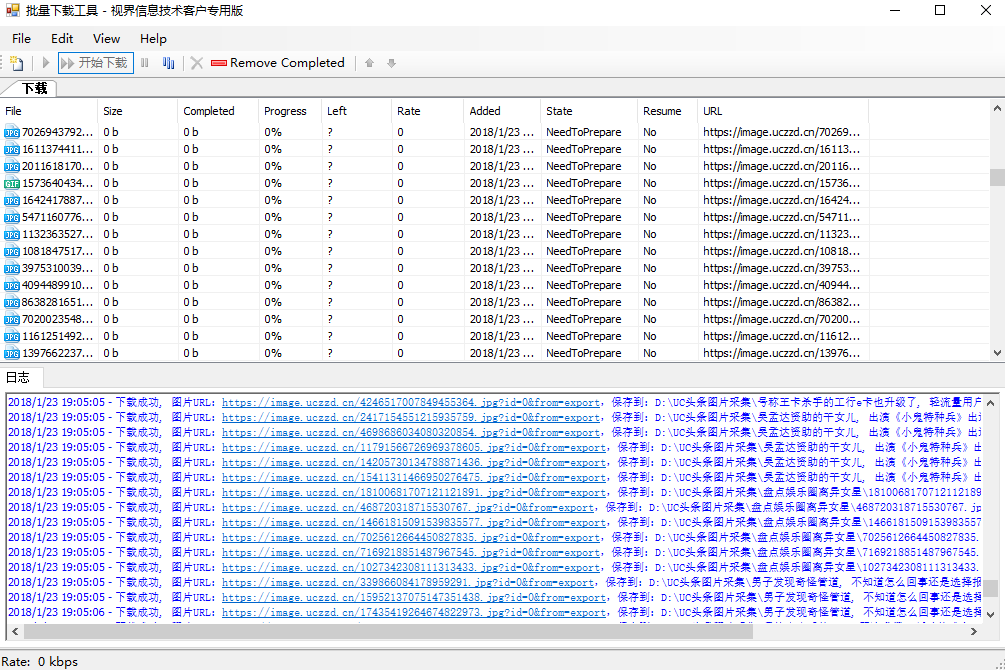Open the Help menu
The height and width of the screenshot is (670, 1005).
[153, 38]
